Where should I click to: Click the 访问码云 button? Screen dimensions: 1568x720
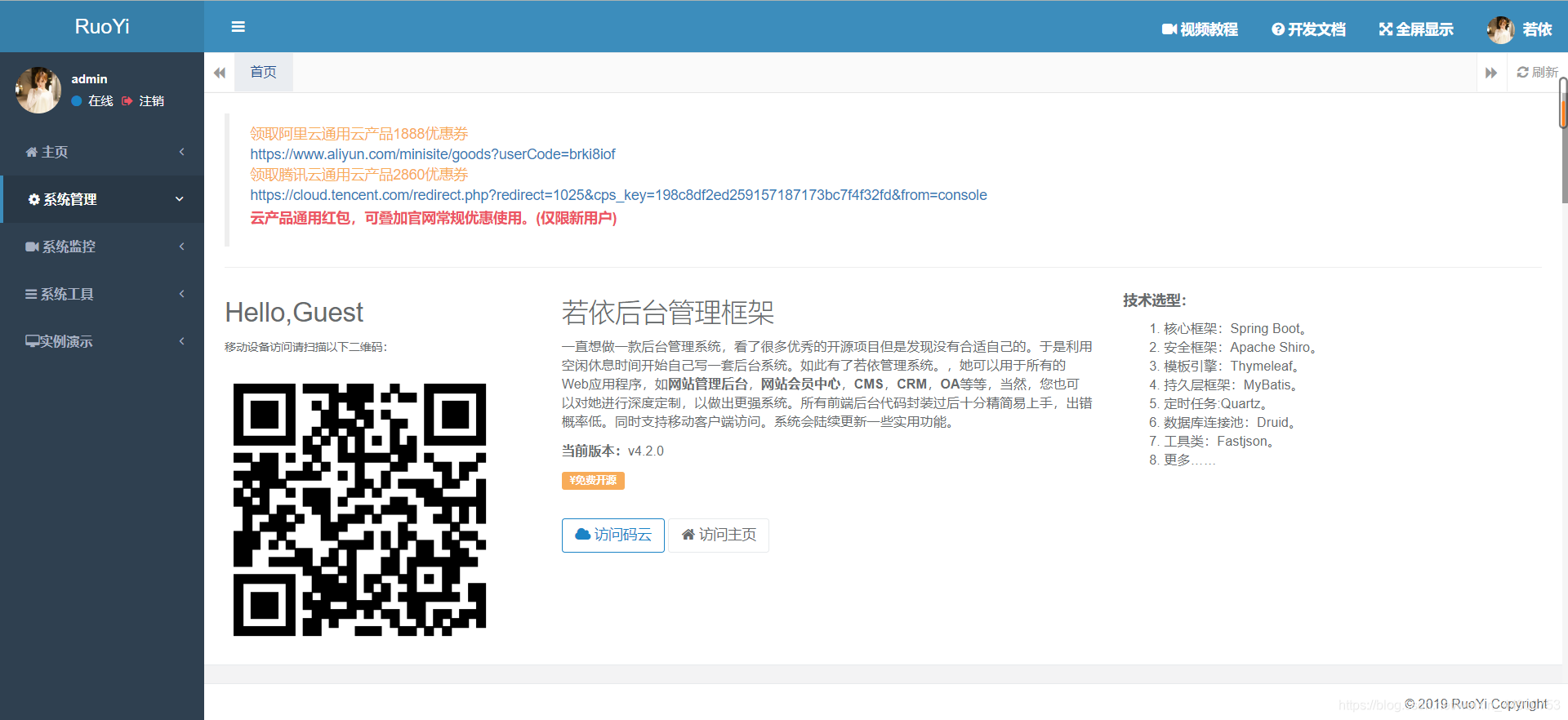click(613, 536)
